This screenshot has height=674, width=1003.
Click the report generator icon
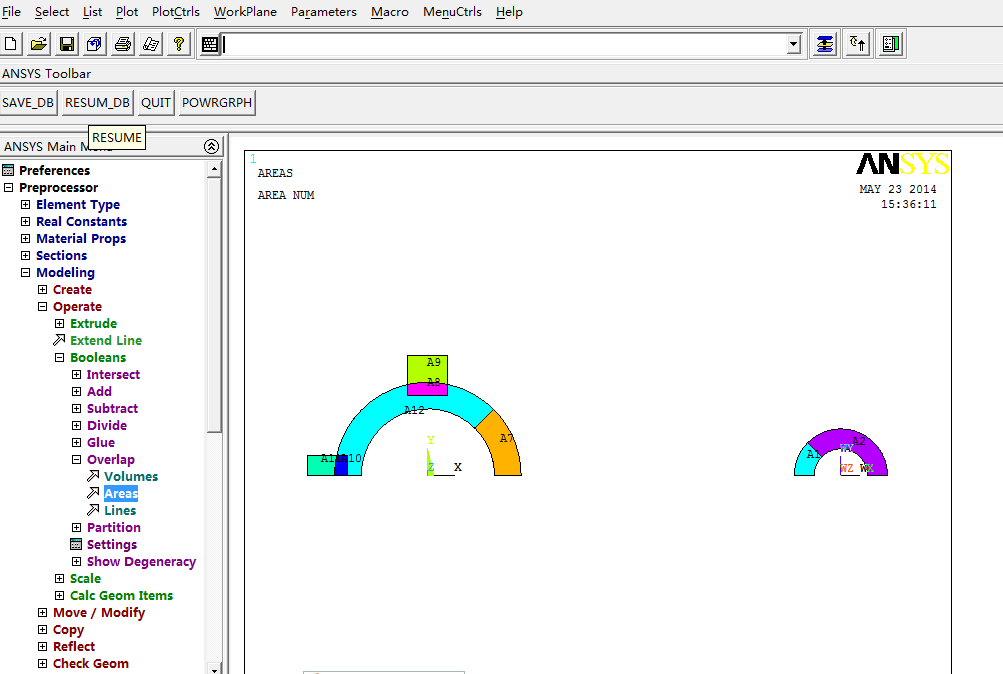[x=150, y=44]
